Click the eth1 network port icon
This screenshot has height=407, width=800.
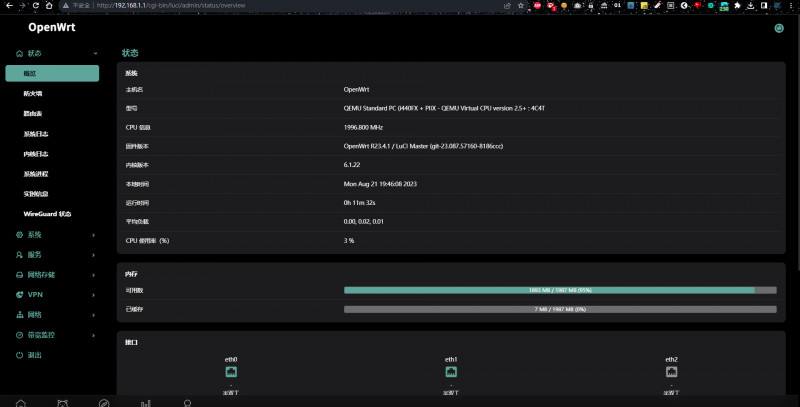(451, 372)
